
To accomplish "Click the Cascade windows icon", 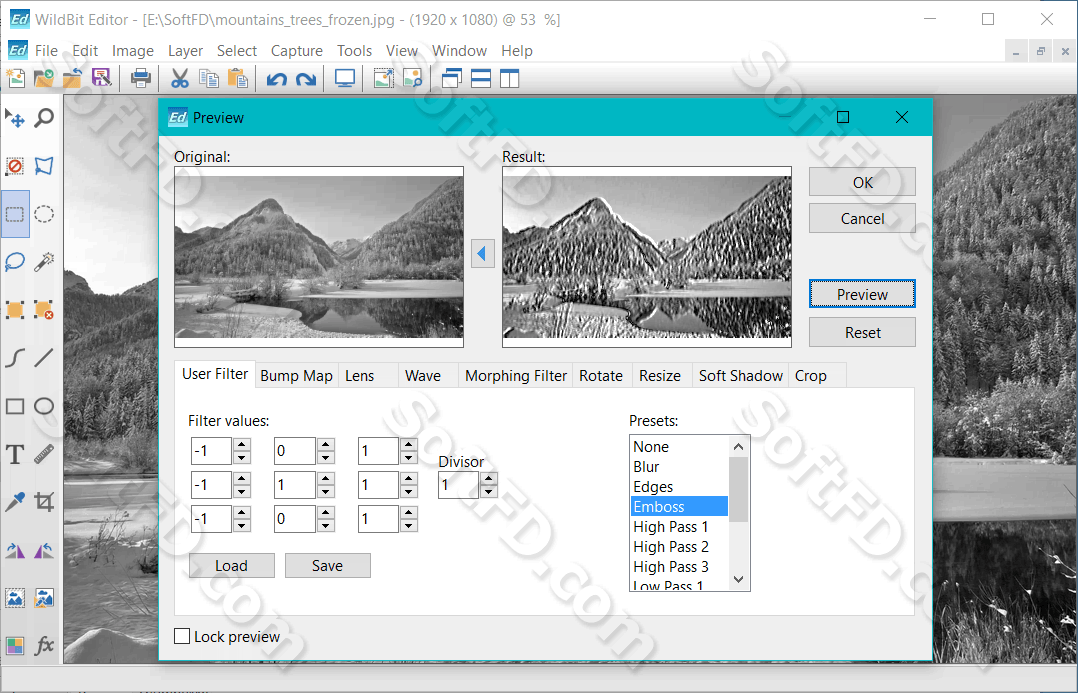I will point(452,78).
